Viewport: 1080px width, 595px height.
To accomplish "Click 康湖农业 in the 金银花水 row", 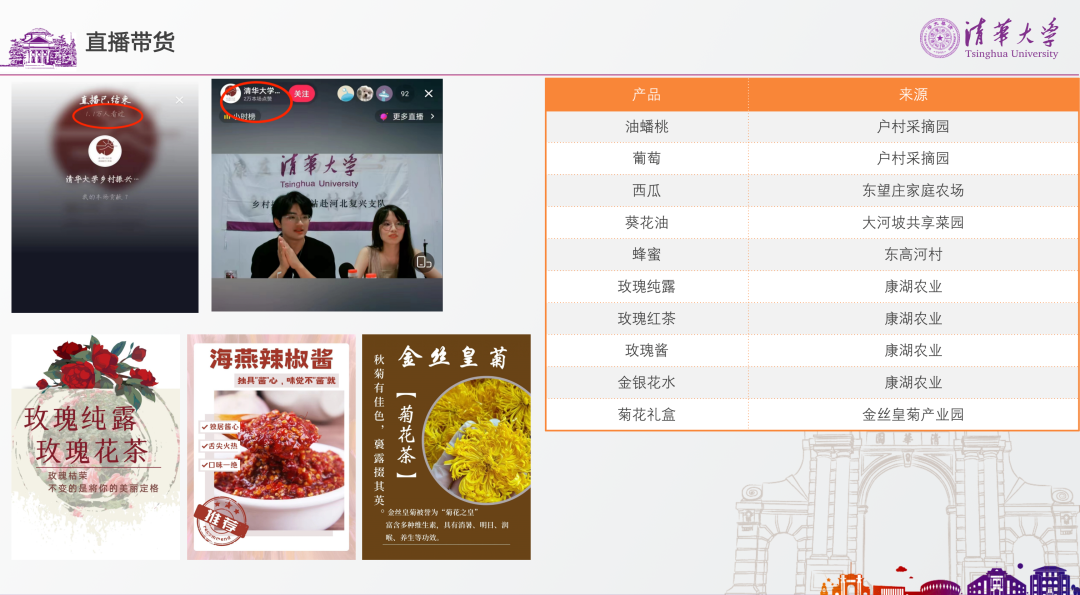I will tap(913, 383).
